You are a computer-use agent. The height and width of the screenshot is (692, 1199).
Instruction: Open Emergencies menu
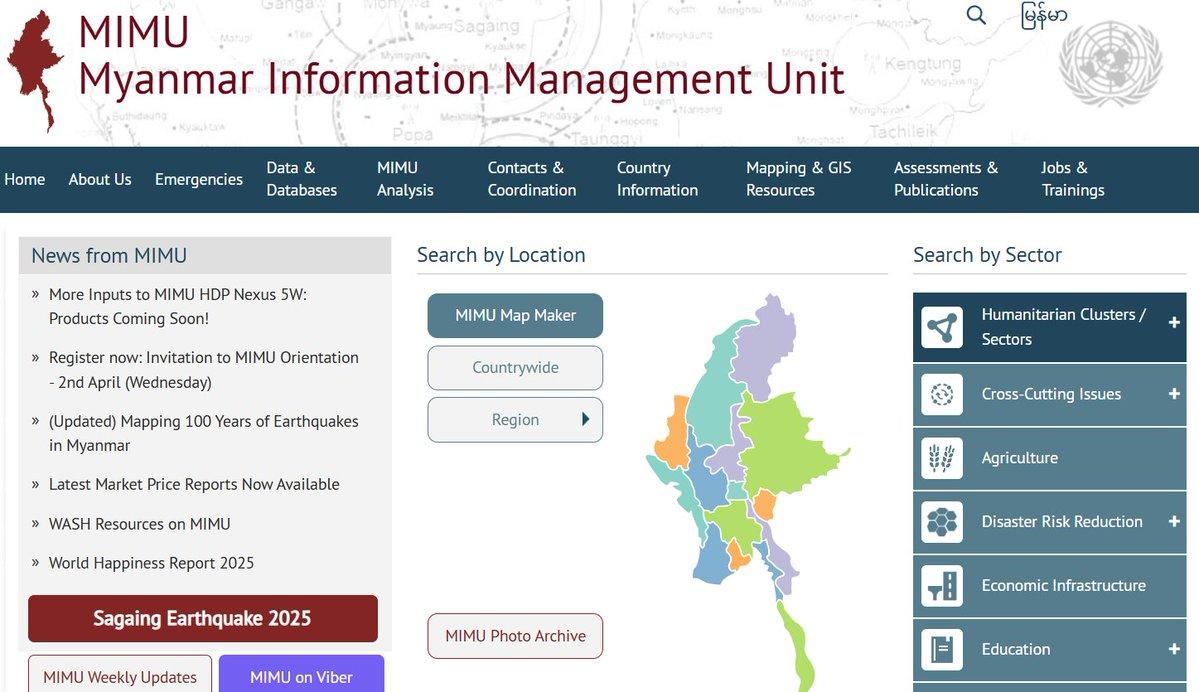tap(199, 179)
